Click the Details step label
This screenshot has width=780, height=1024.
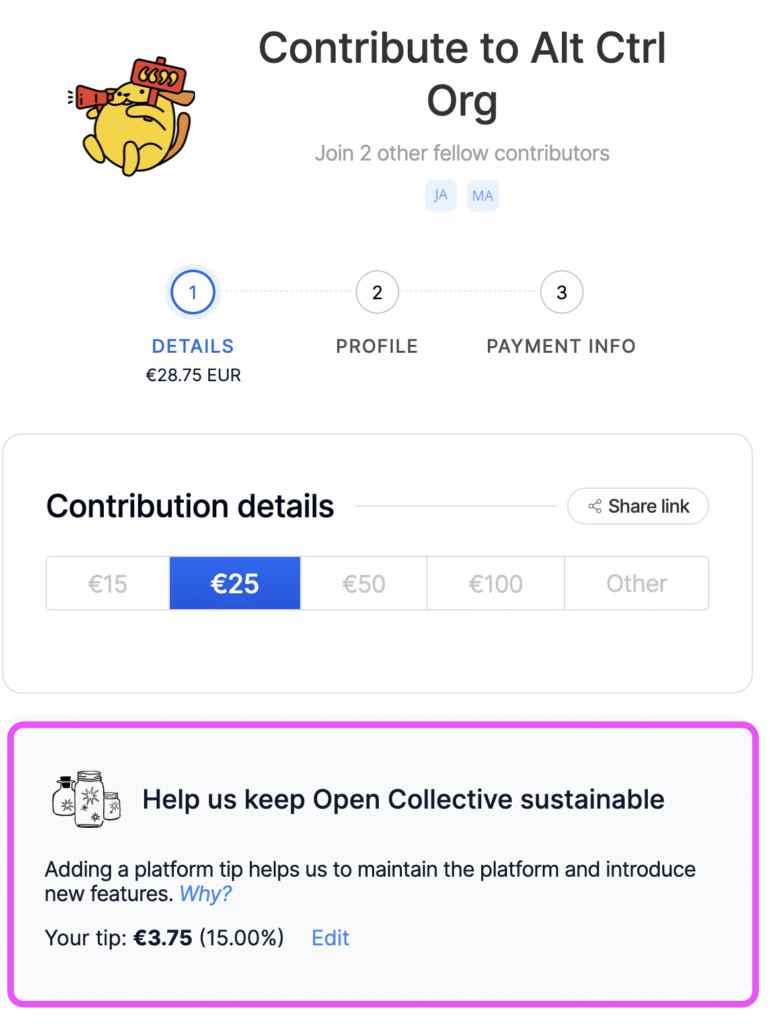(193, 347)
